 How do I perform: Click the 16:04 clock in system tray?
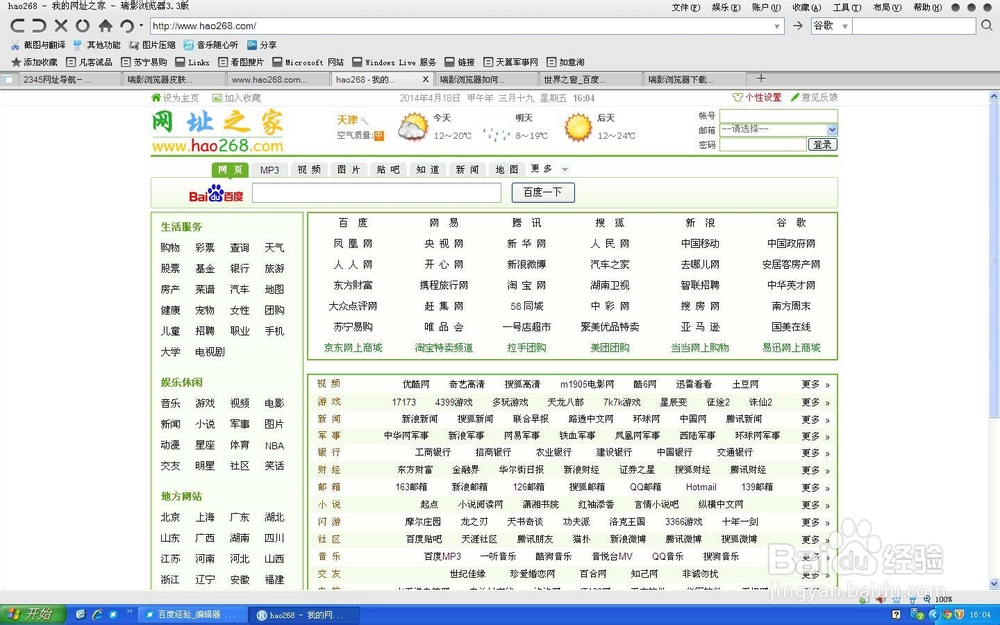point(980,615)
